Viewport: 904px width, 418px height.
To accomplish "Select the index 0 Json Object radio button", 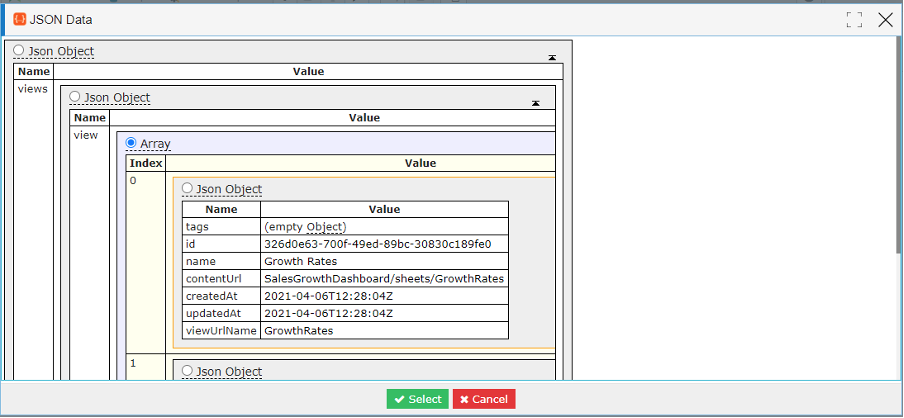I will (187, 188).
